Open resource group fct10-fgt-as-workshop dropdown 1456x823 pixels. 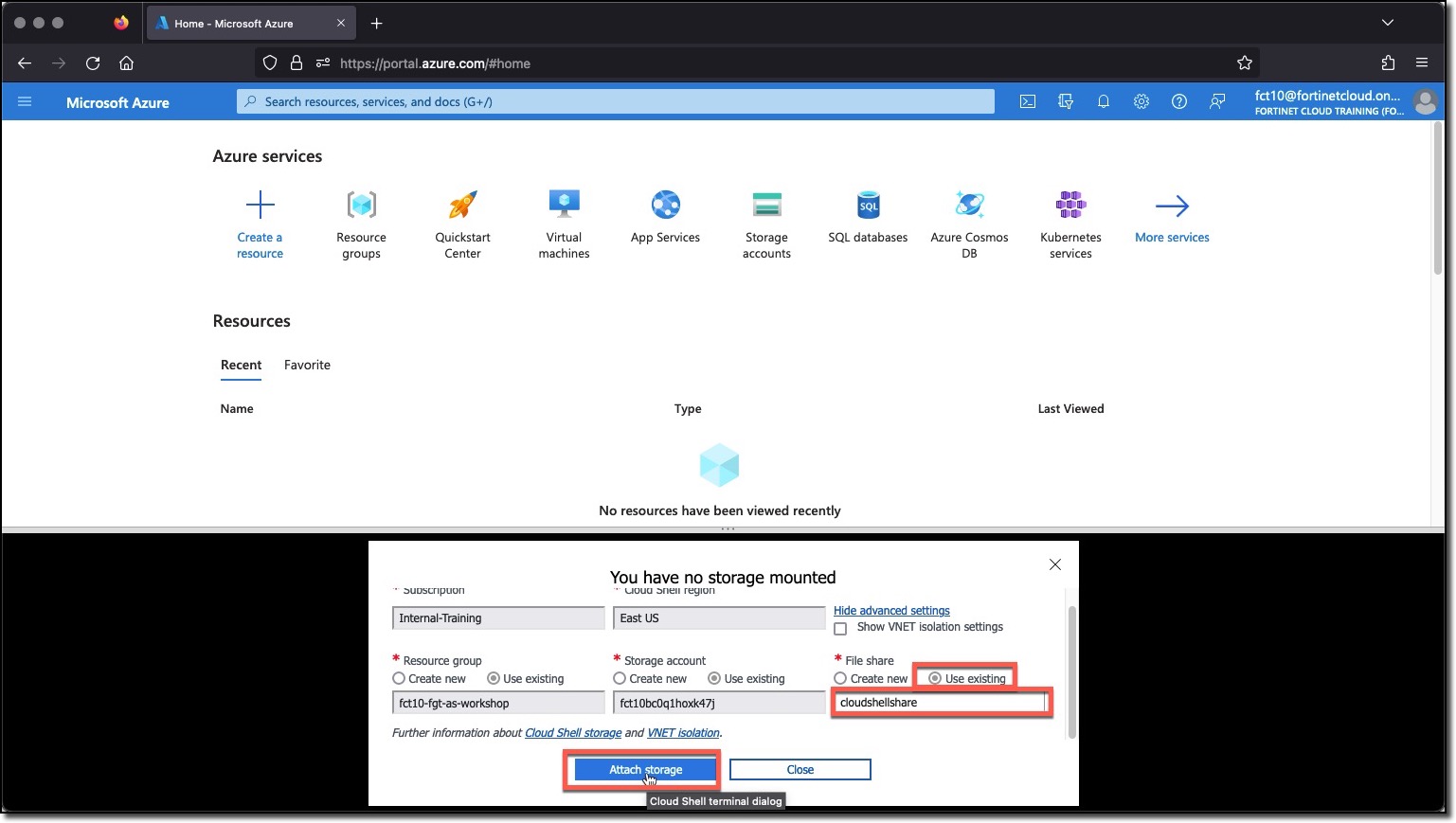(x=498, y=703)
